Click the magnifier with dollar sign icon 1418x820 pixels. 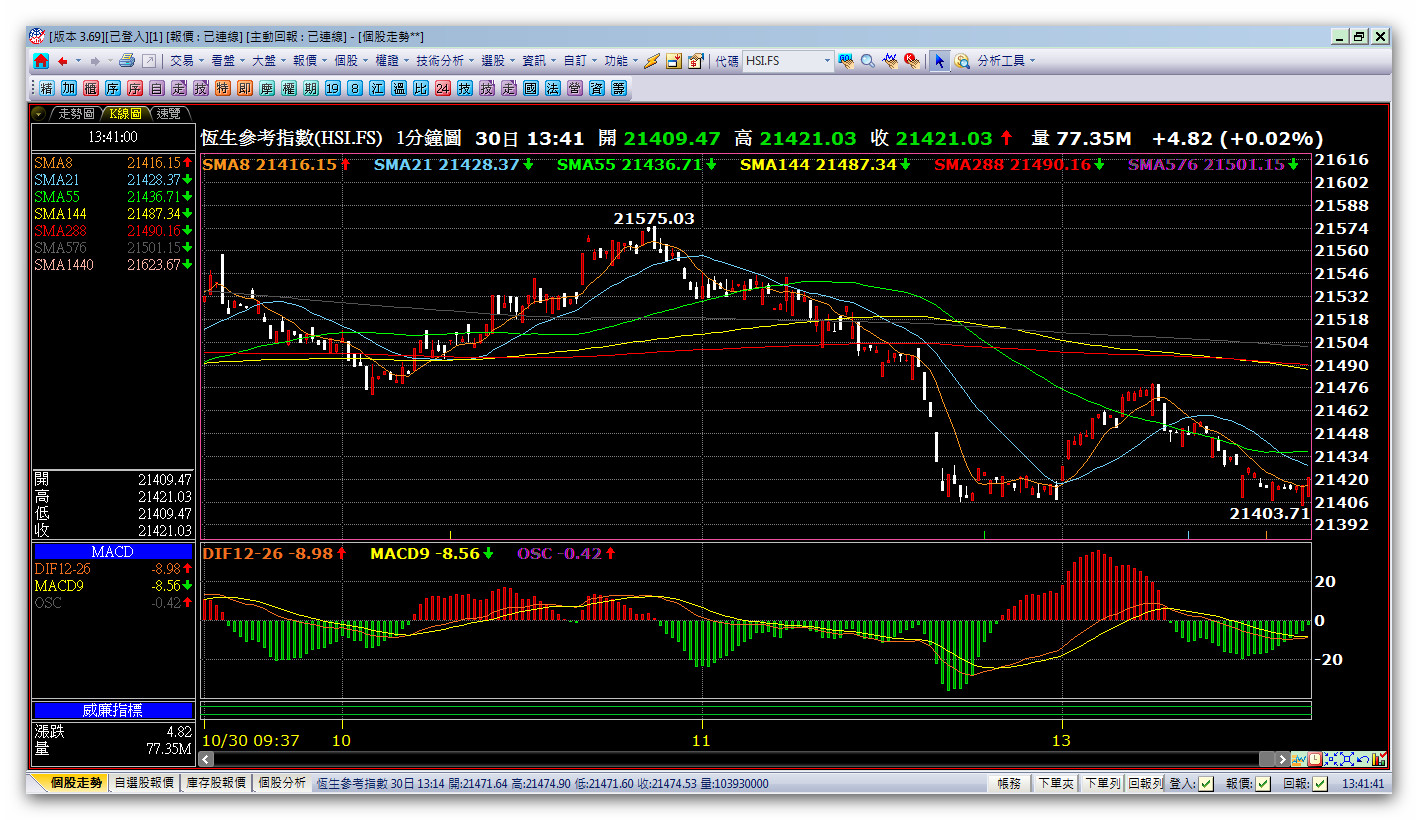pos(962,61)
